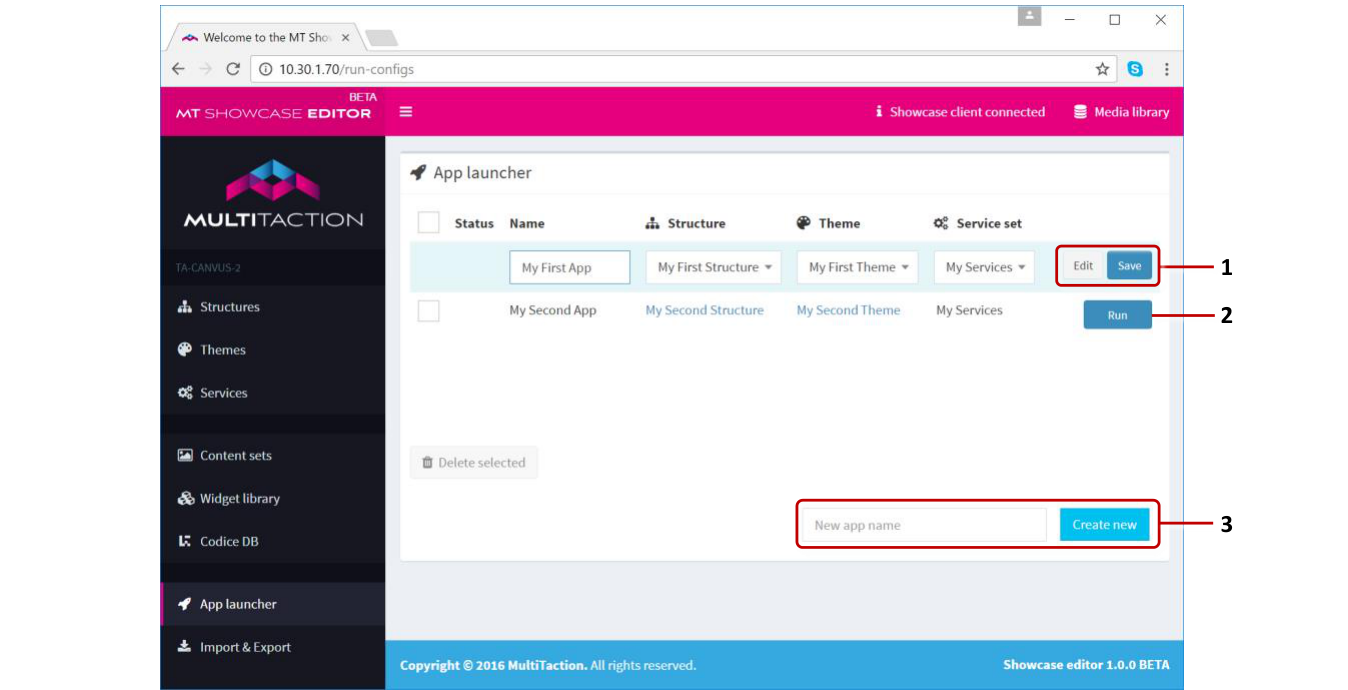Check the box for My Second App

coord(429,311)
